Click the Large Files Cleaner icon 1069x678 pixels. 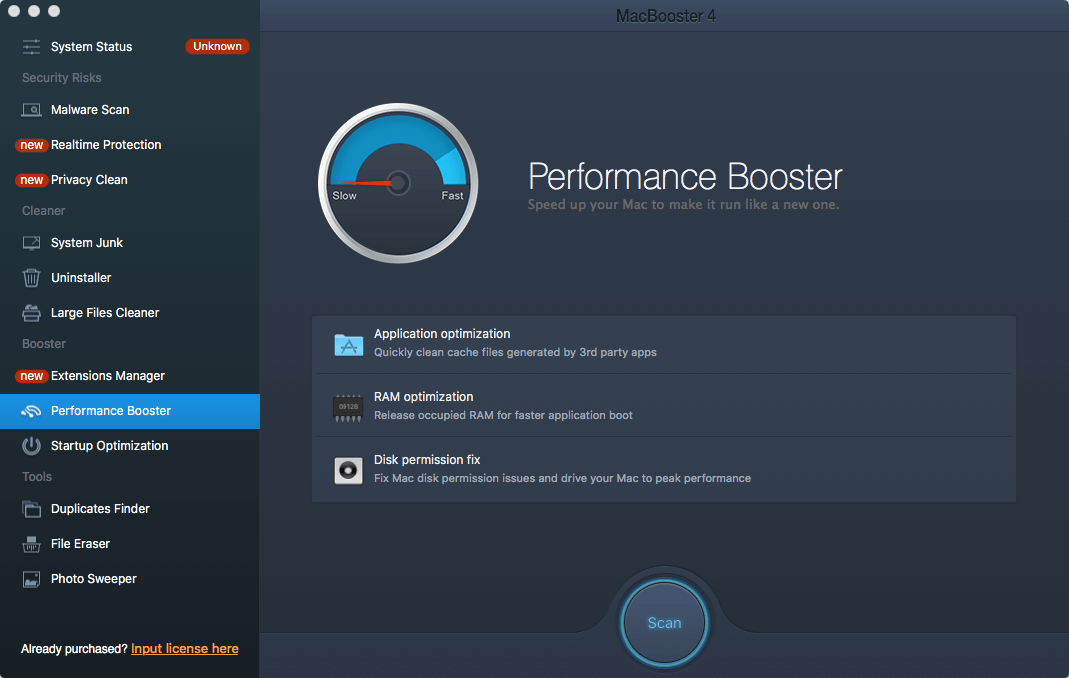32,313
